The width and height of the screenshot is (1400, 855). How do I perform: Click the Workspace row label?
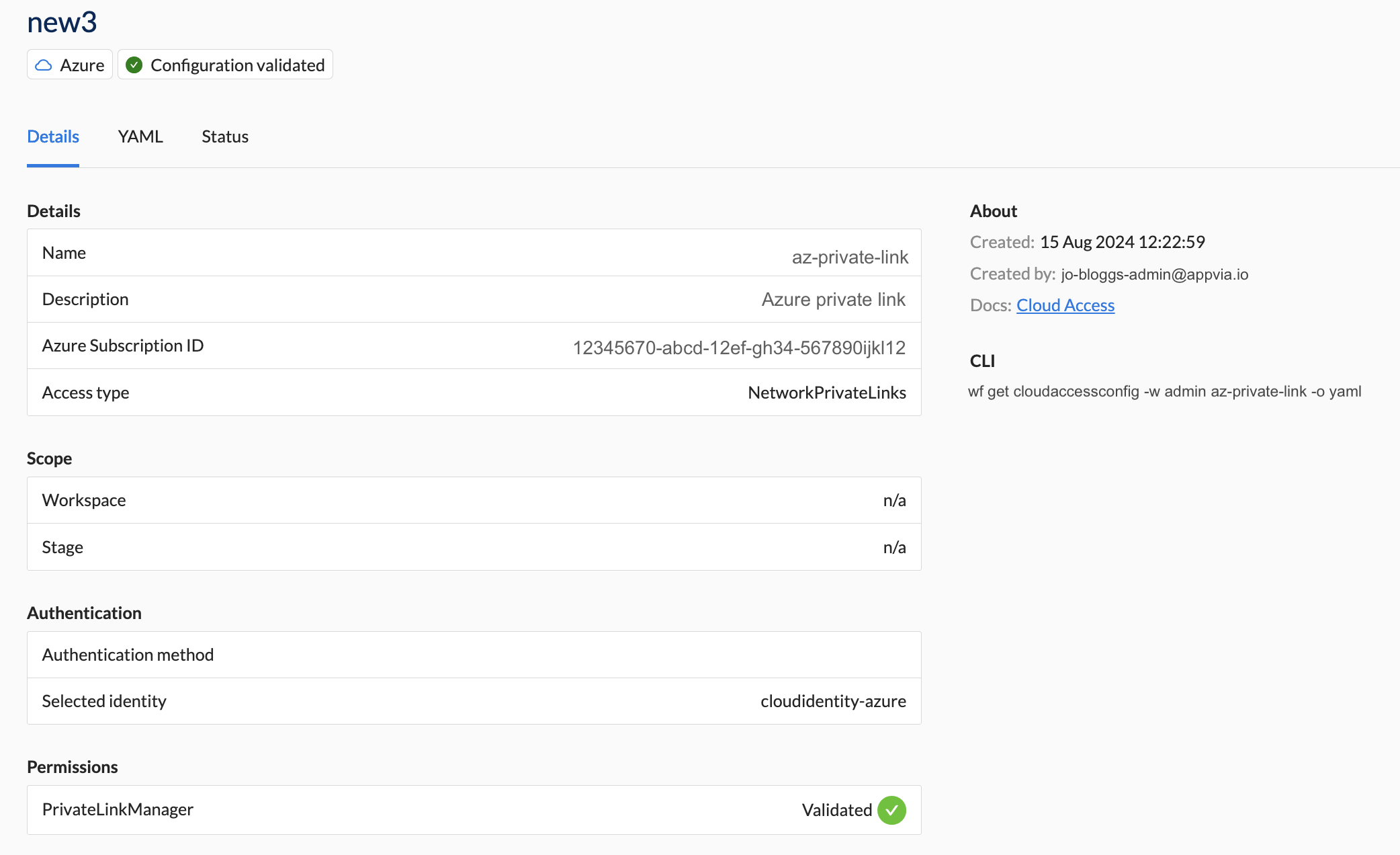84,500
